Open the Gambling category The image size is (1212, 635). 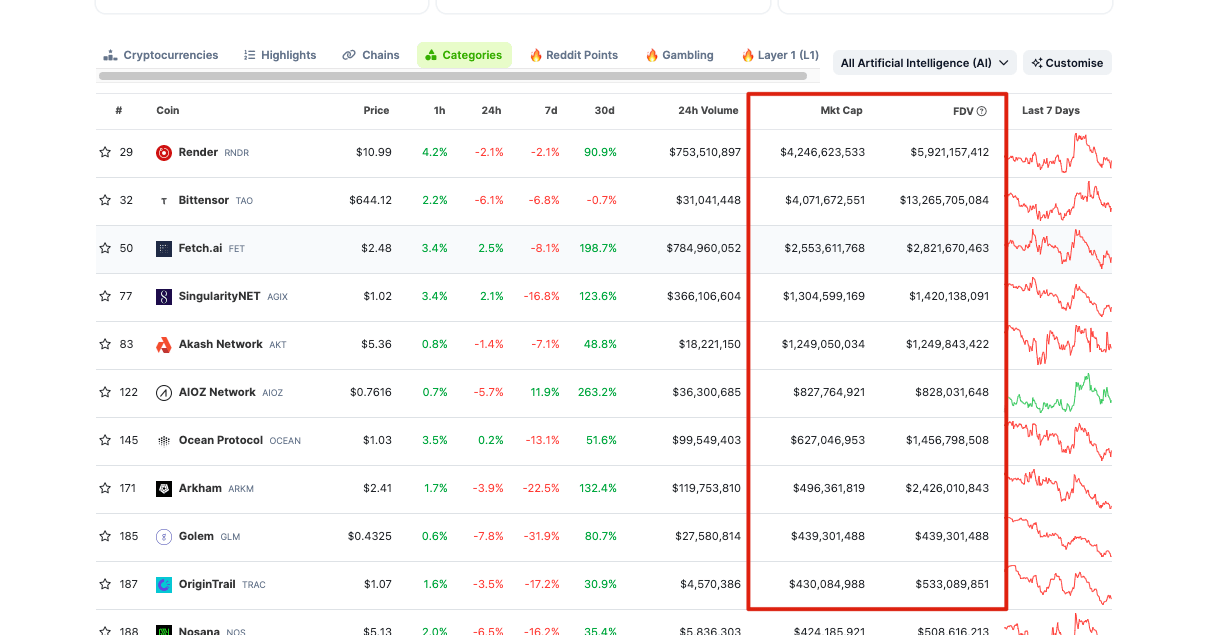coord(680,55)
